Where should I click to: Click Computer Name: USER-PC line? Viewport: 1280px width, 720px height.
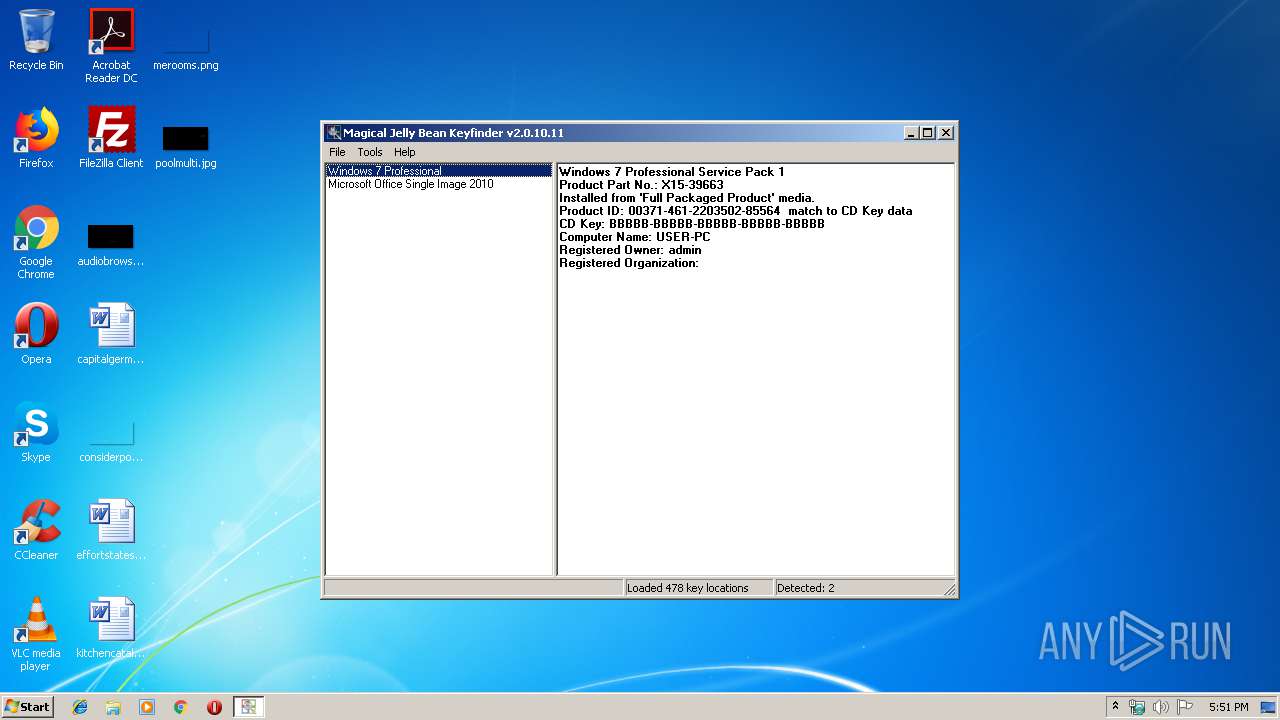[635, 237]
